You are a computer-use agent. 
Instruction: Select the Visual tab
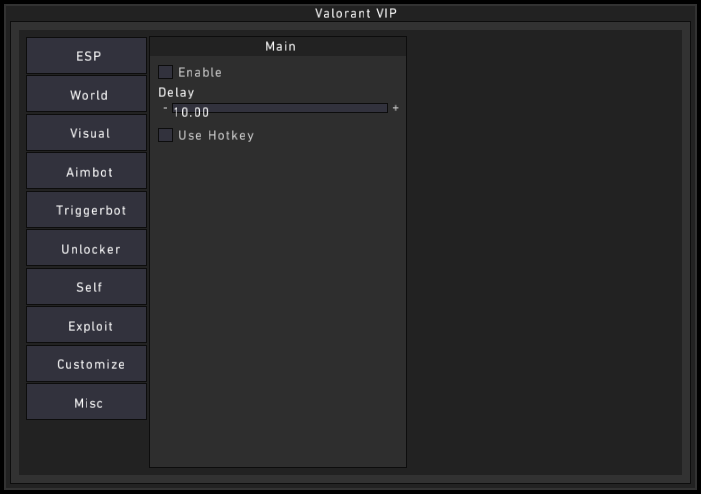87,133
